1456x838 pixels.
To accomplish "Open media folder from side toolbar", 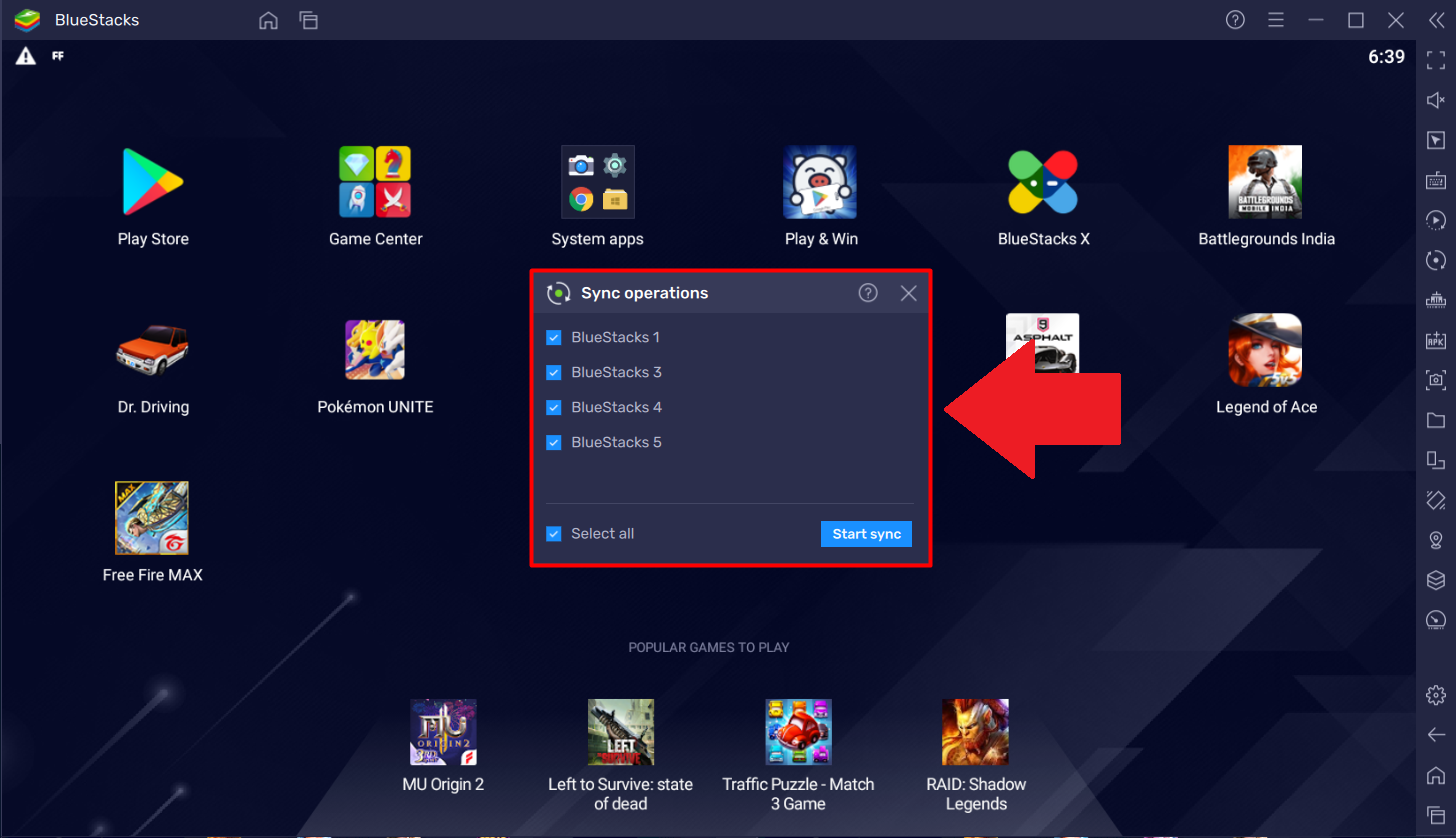I will [x=1436, y=420].
